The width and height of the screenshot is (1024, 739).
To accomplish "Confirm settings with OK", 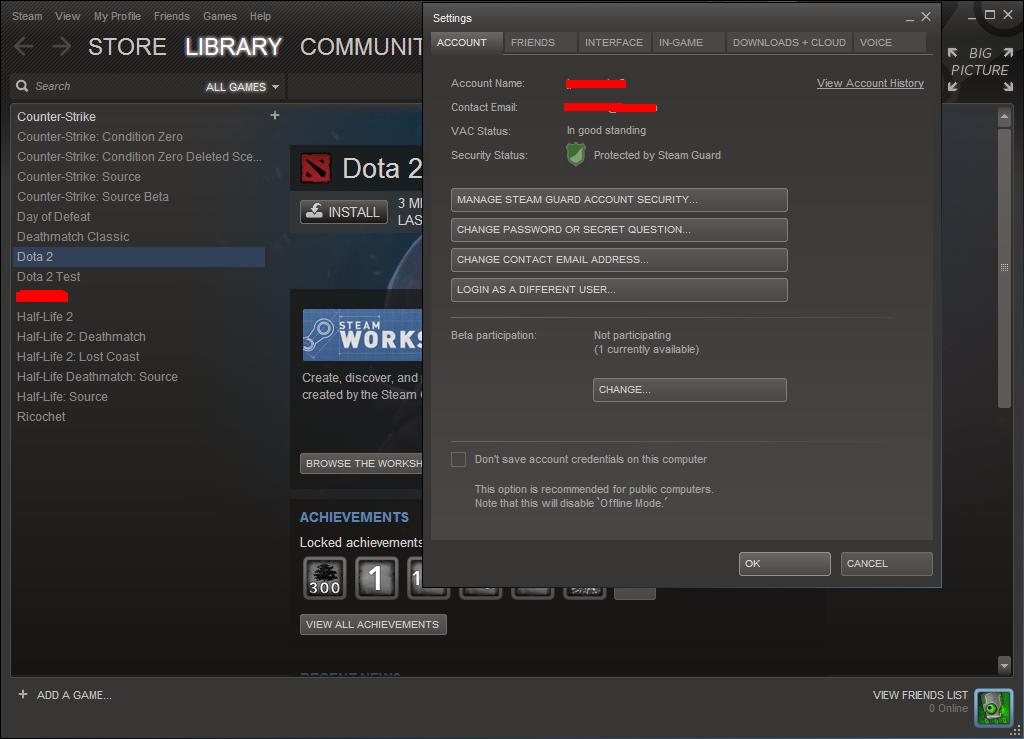I will coord(784,563).
